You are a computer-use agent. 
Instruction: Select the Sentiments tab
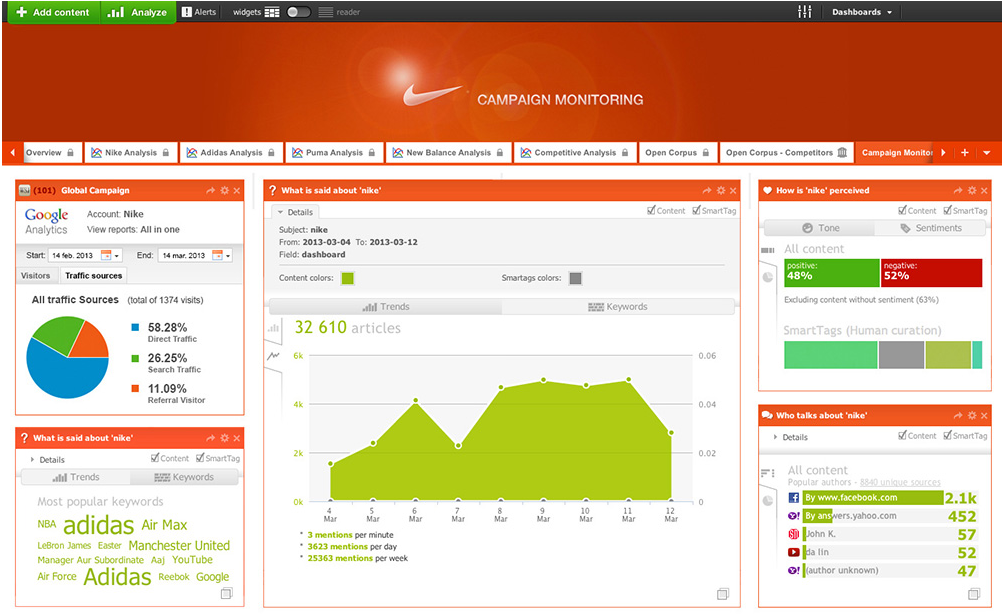point(931,228)
